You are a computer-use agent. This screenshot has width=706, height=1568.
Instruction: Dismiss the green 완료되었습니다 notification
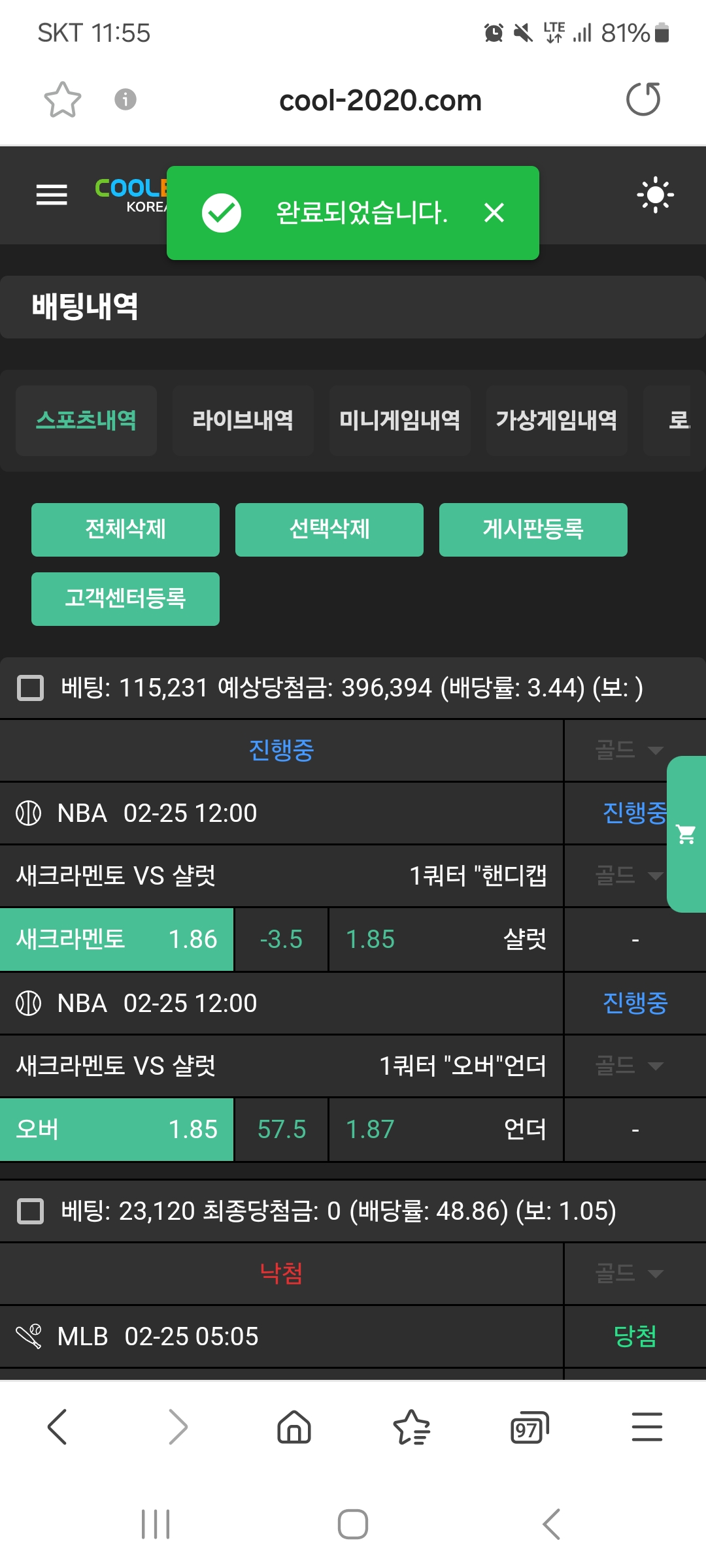click(x=494, y=212)
